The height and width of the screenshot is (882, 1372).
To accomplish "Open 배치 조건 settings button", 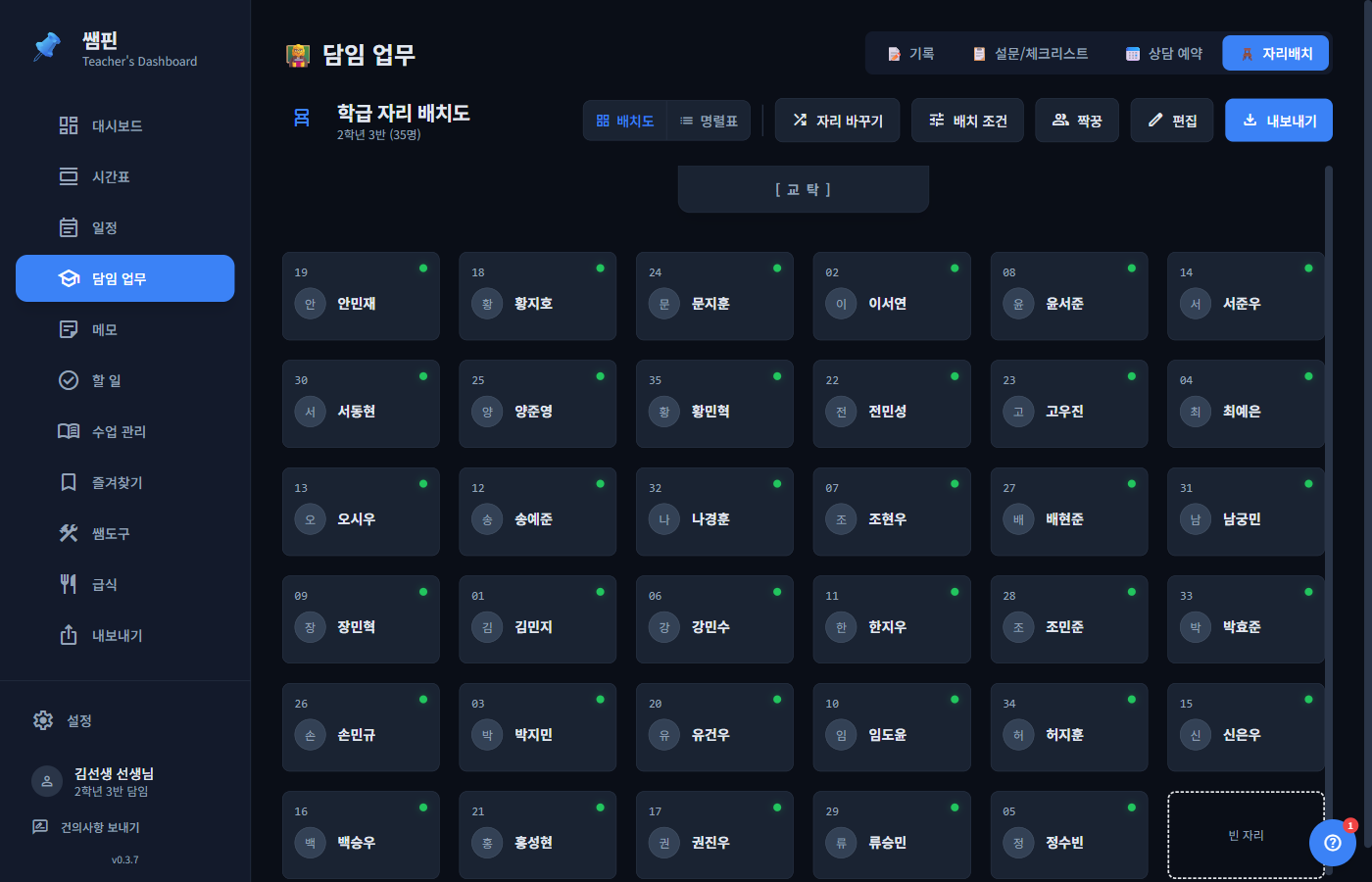I will tap(968, 121).
